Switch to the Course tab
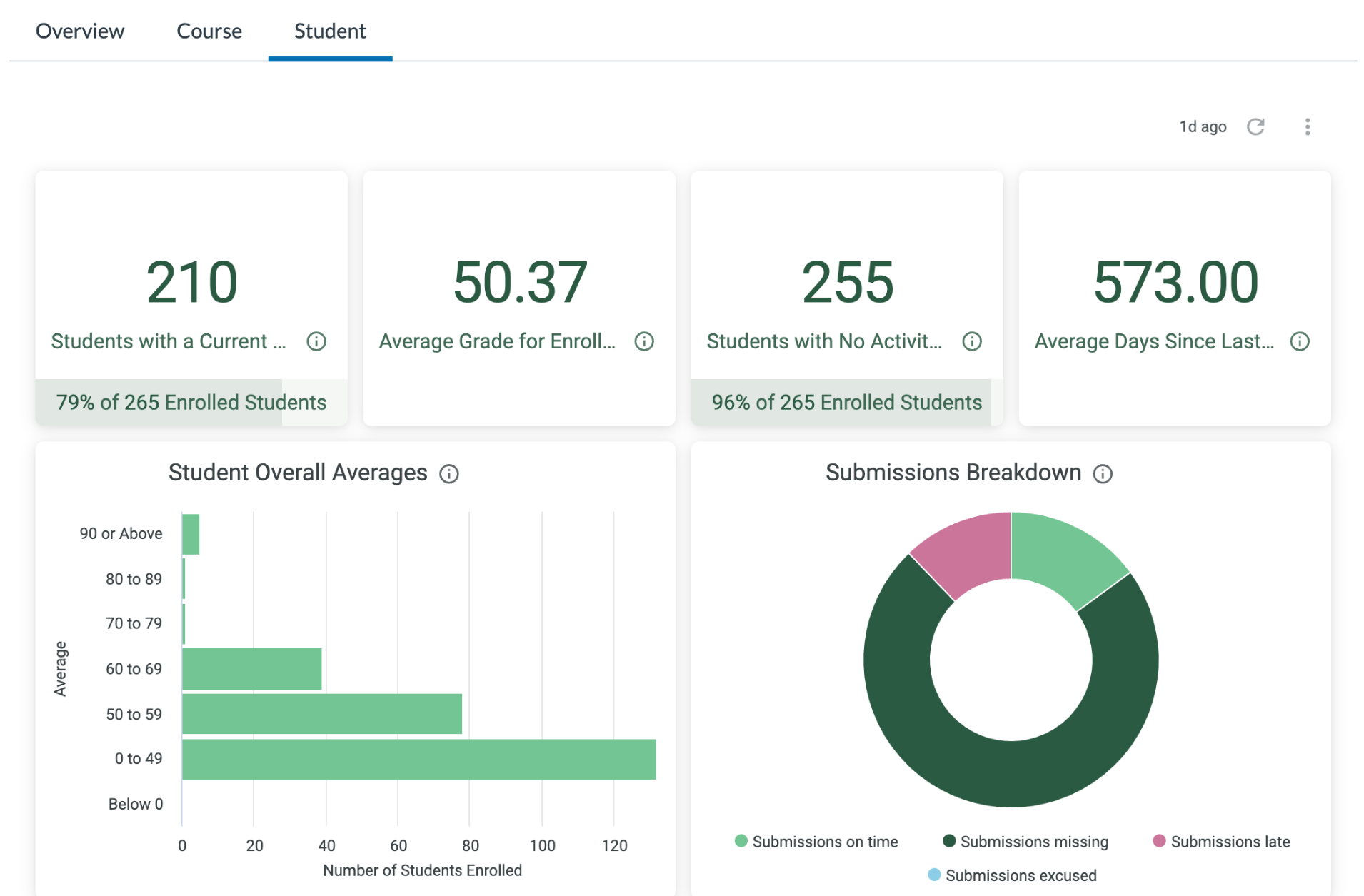The image size is (1364, 896). pyautogui.click(x=209, y=31)
